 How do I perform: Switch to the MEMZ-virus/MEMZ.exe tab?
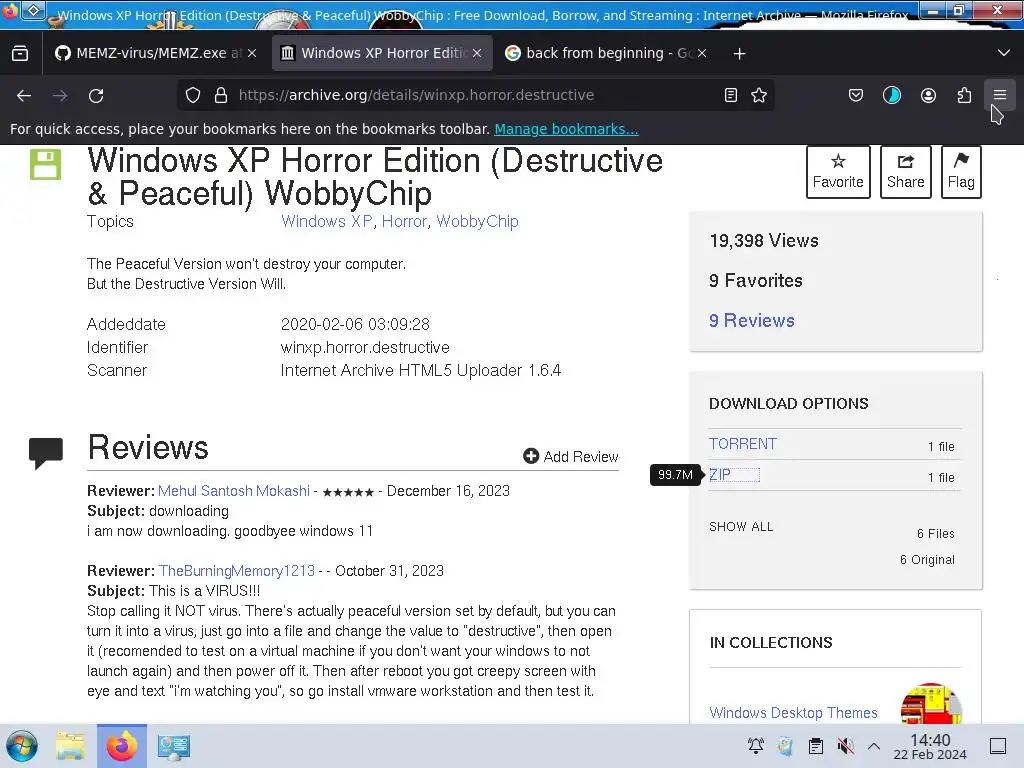point(155,53)
